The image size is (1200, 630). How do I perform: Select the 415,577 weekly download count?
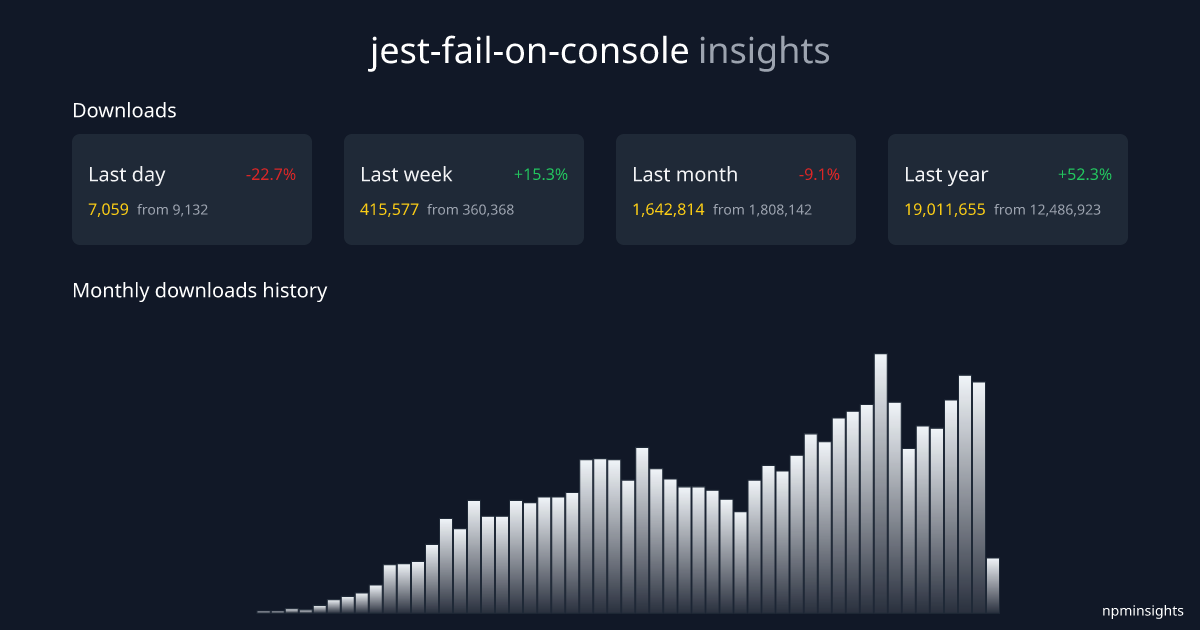[389, 210]
